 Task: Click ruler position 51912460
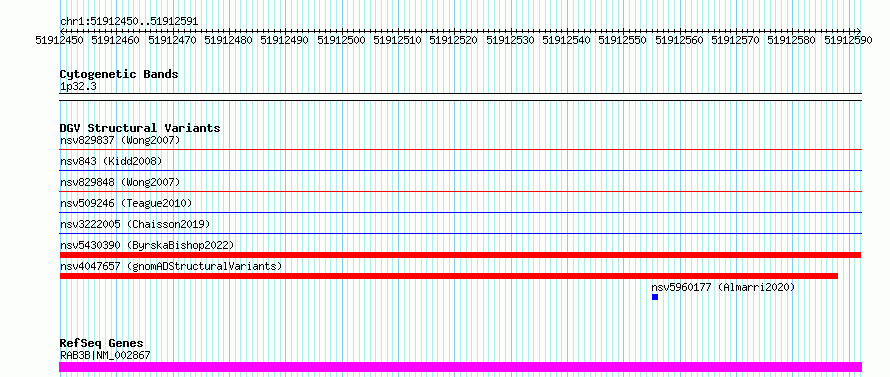click(116, 40)
